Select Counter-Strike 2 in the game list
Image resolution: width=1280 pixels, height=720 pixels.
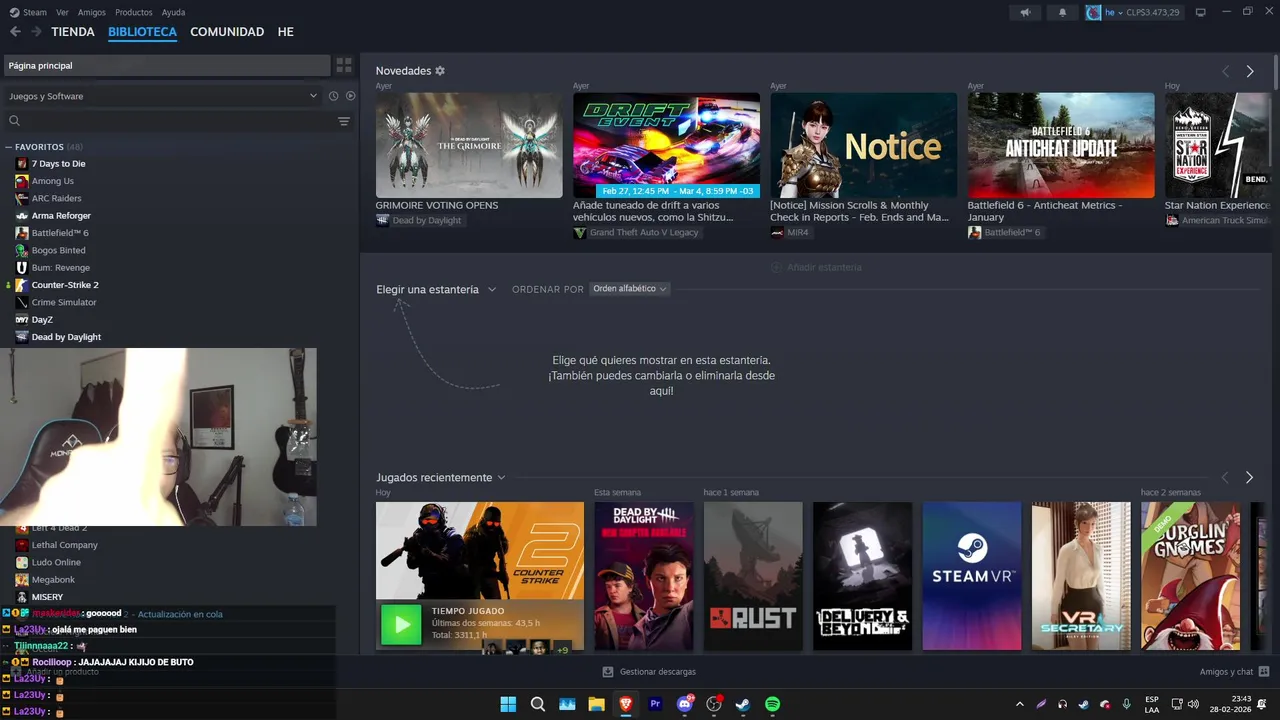[x=65, y=285]
